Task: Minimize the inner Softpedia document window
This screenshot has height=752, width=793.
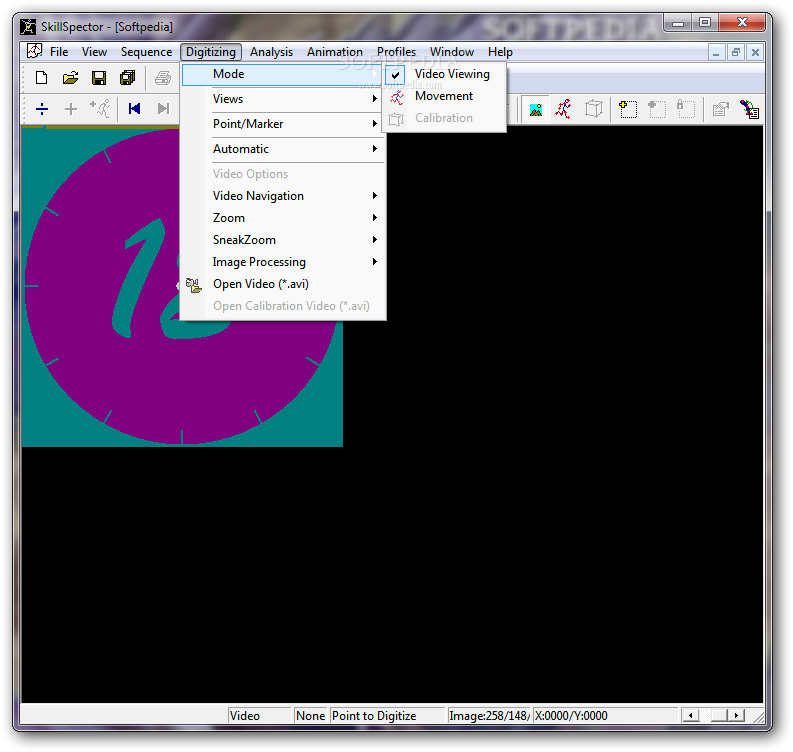Action: [x=716, y=53]
